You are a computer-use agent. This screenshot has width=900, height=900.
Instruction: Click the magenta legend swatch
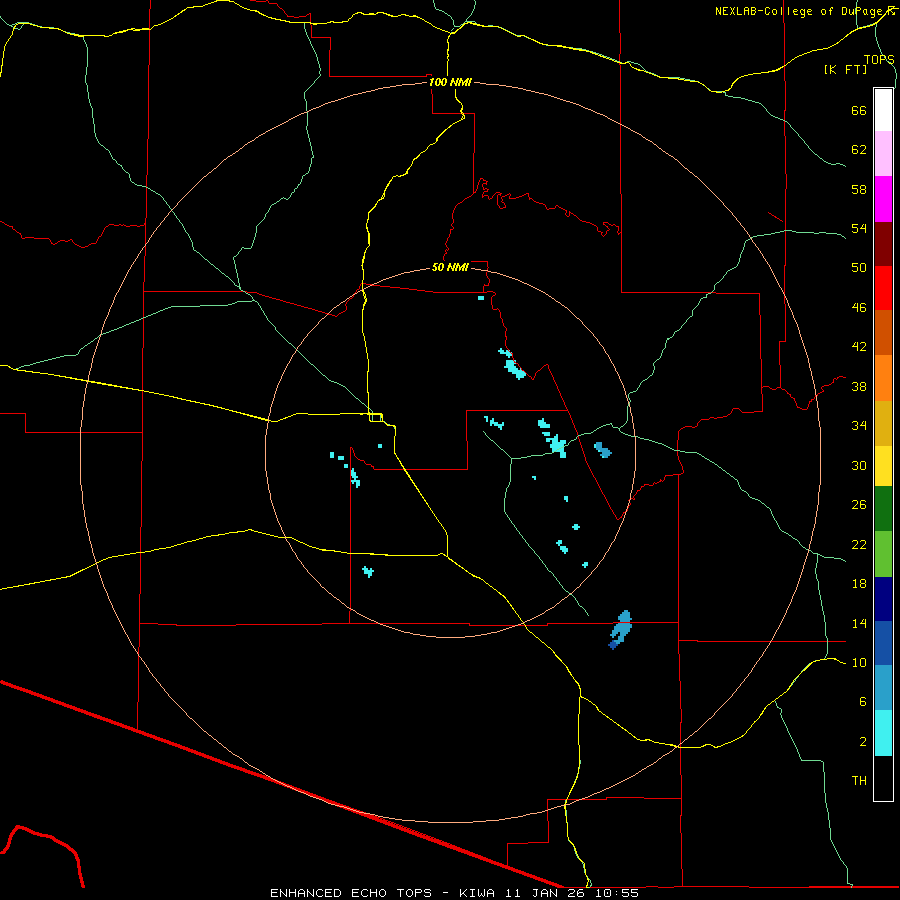(x=883, y=199)
